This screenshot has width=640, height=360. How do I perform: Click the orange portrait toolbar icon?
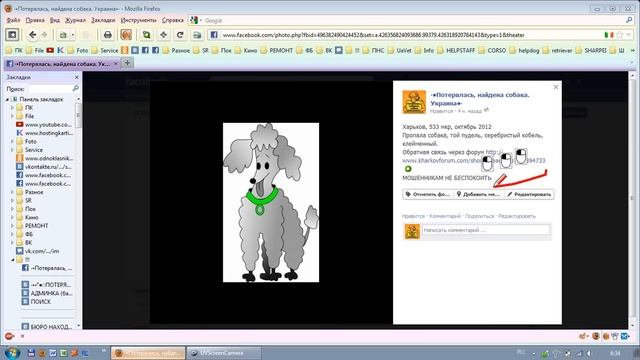[126, 35]
